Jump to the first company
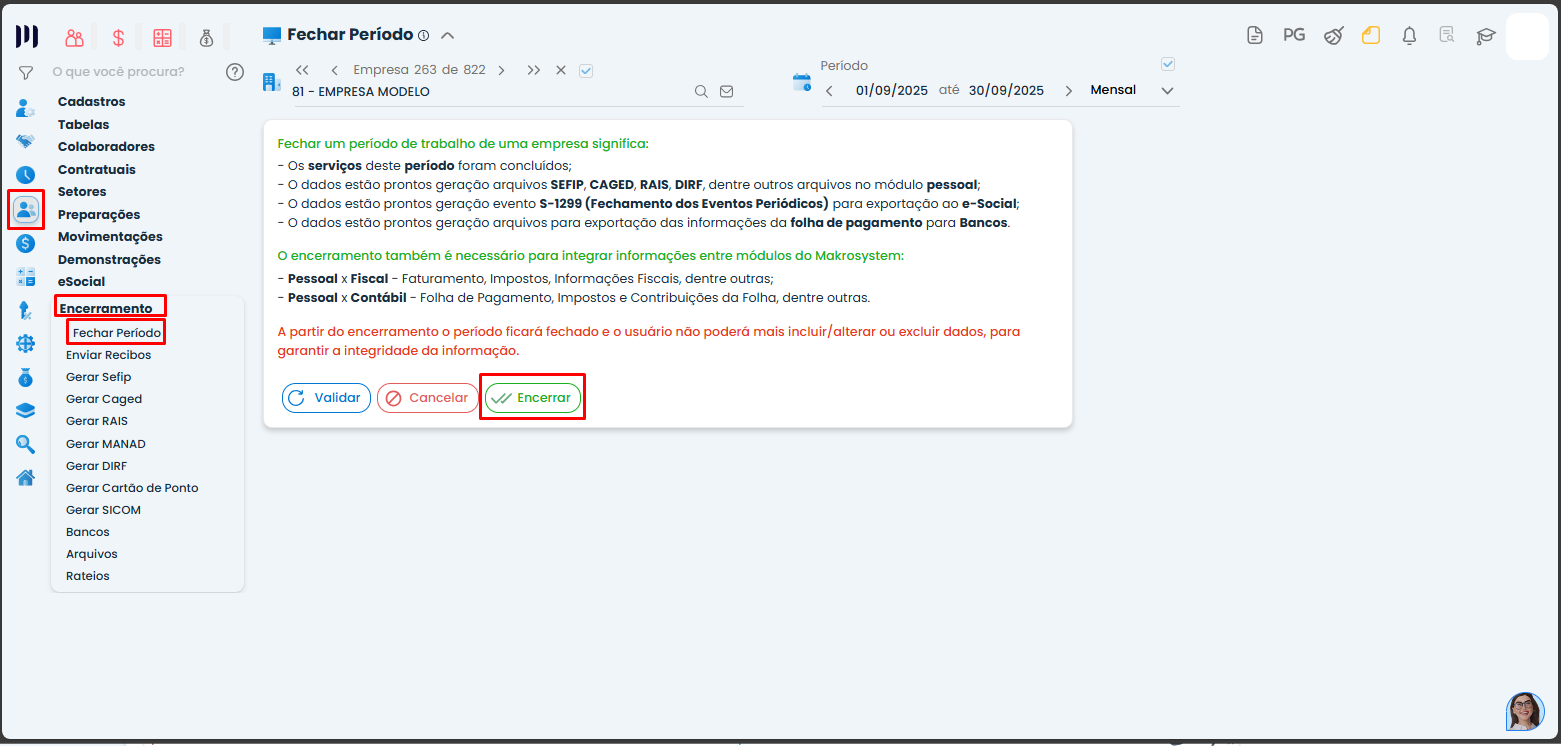The width and height of the screenshot is (1561, 746). pyautogui.click(x=302, y=70)
